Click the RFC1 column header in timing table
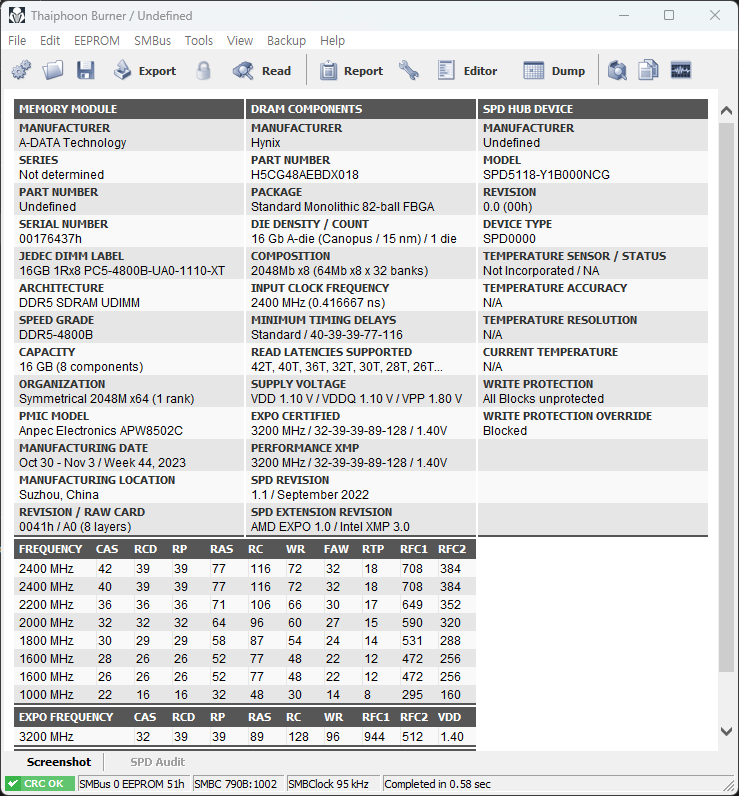Viewport: 739px width, 796px height. (x=414, y=549)
